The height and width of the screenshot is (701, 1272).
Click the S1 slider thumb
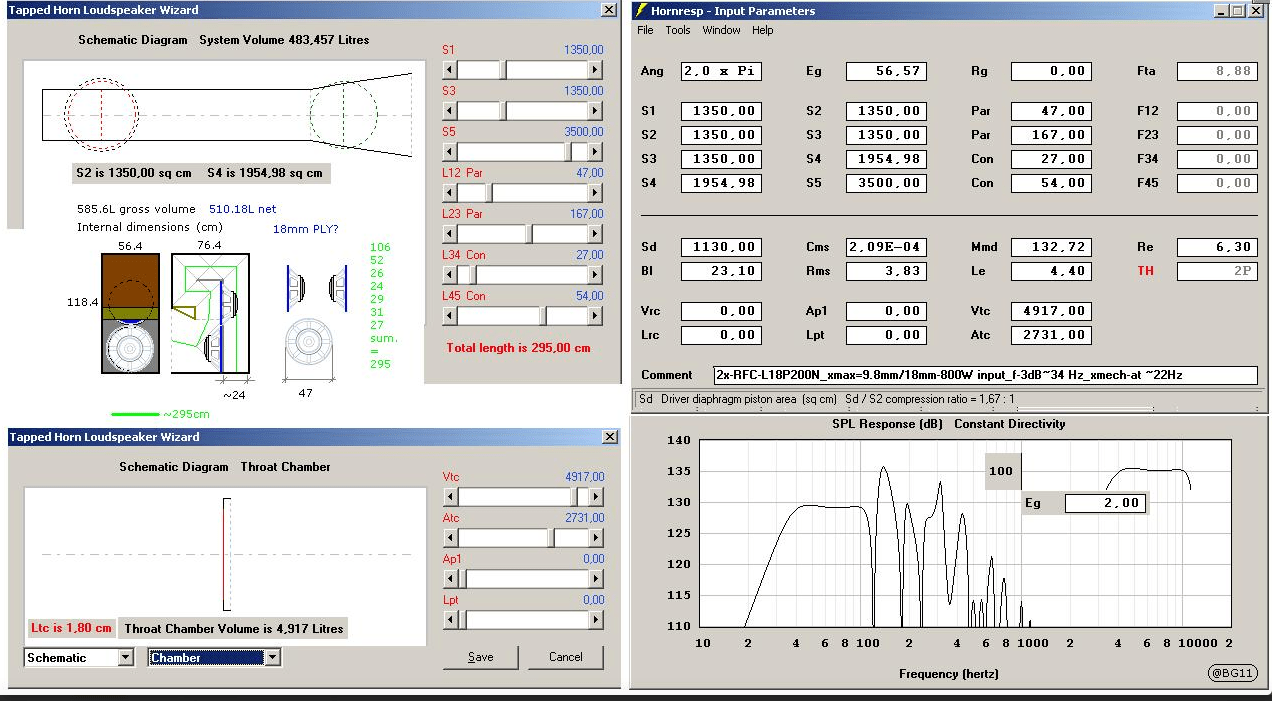pyautogui.click(x=503, y=70)
